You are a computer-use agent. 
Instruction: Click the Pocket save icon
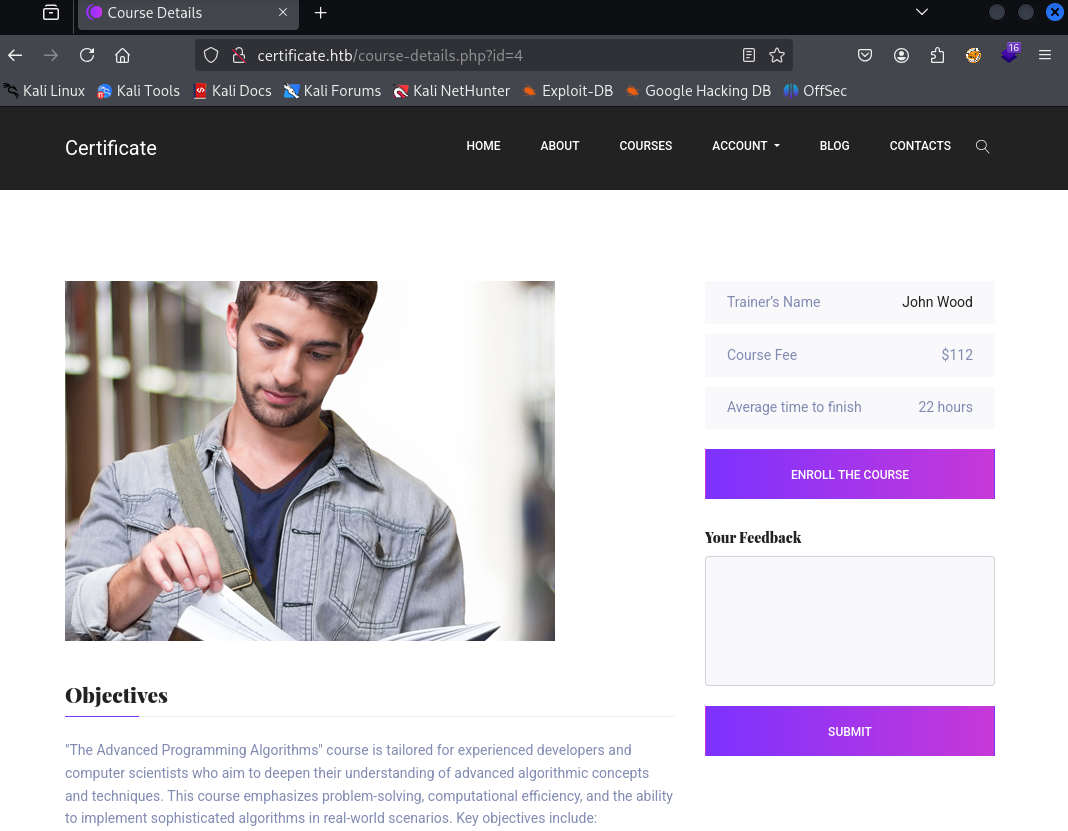tap(866, 55)
